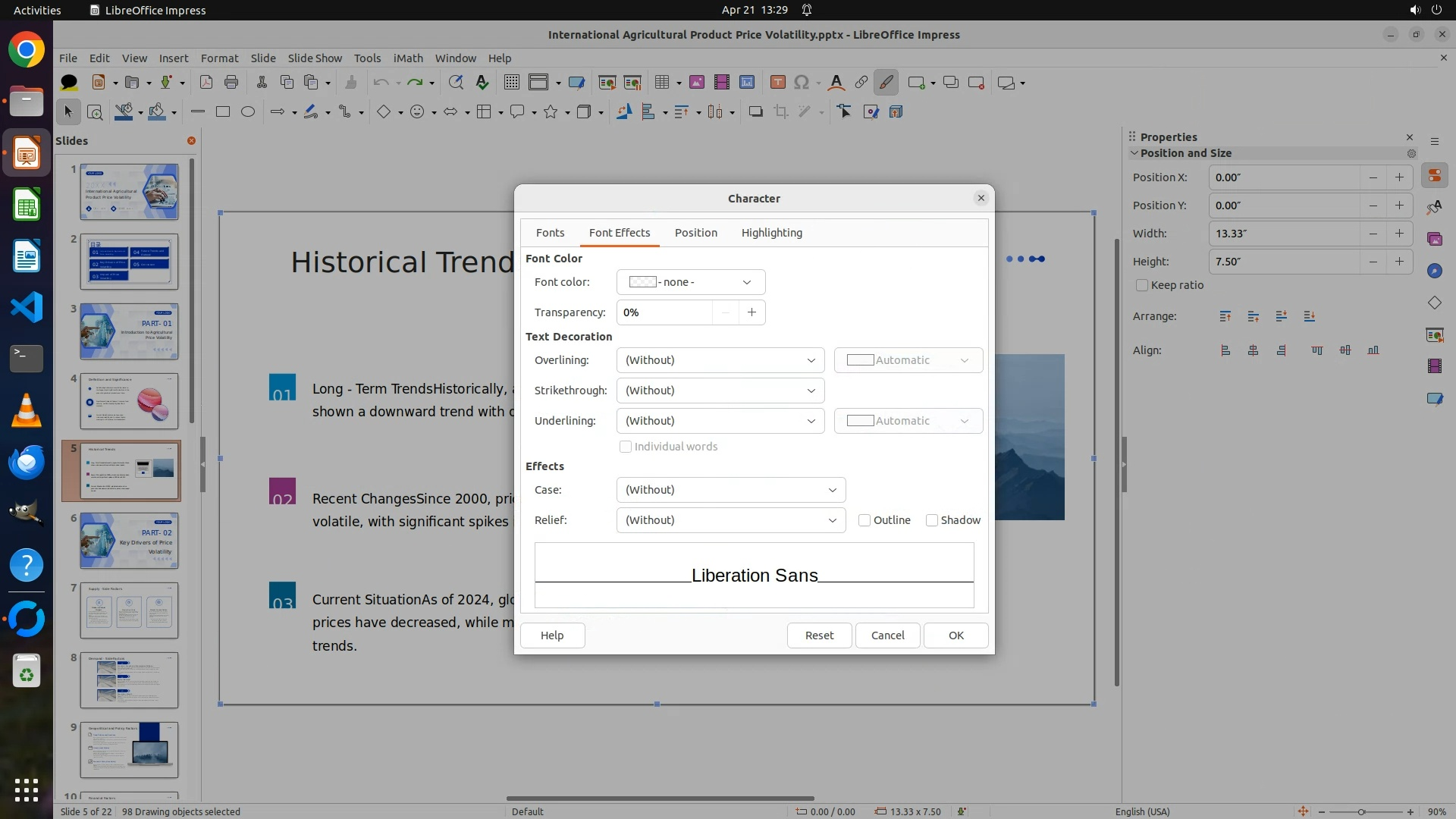The image size is (1456, 819).
Task: Click the Reset button
Action: click(x=819, y=635)
